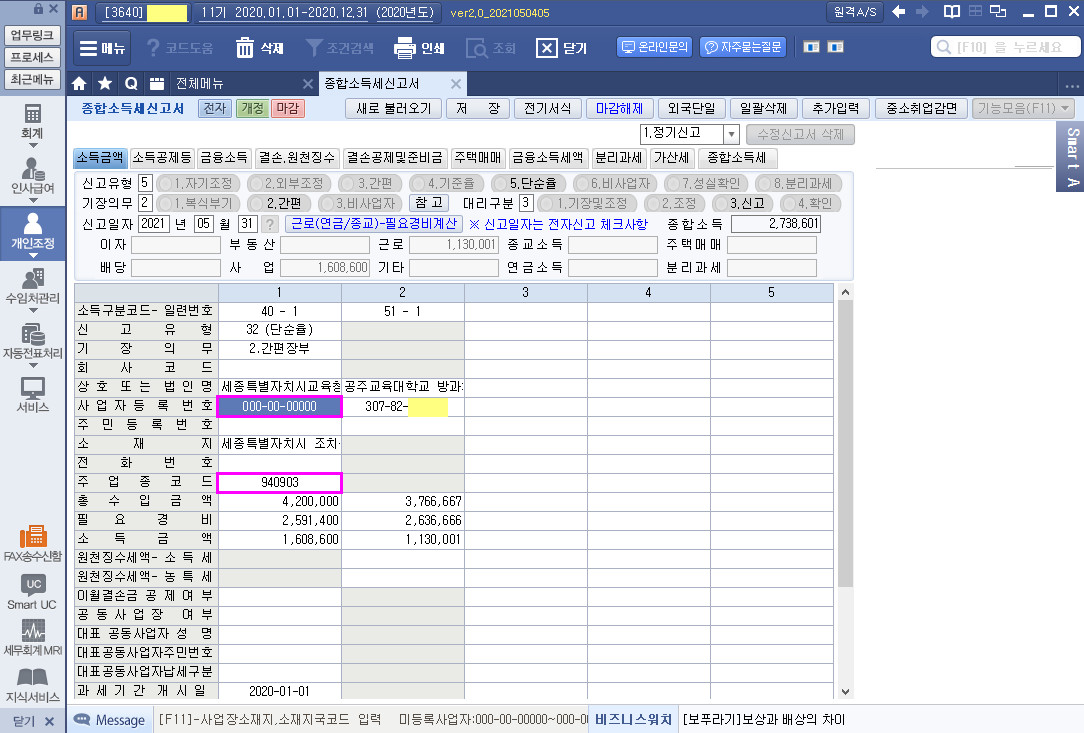The height and width of the screenshot is (733, 1084).
Task: Open 회계 module in sidebar
Action: pos(32,121)
